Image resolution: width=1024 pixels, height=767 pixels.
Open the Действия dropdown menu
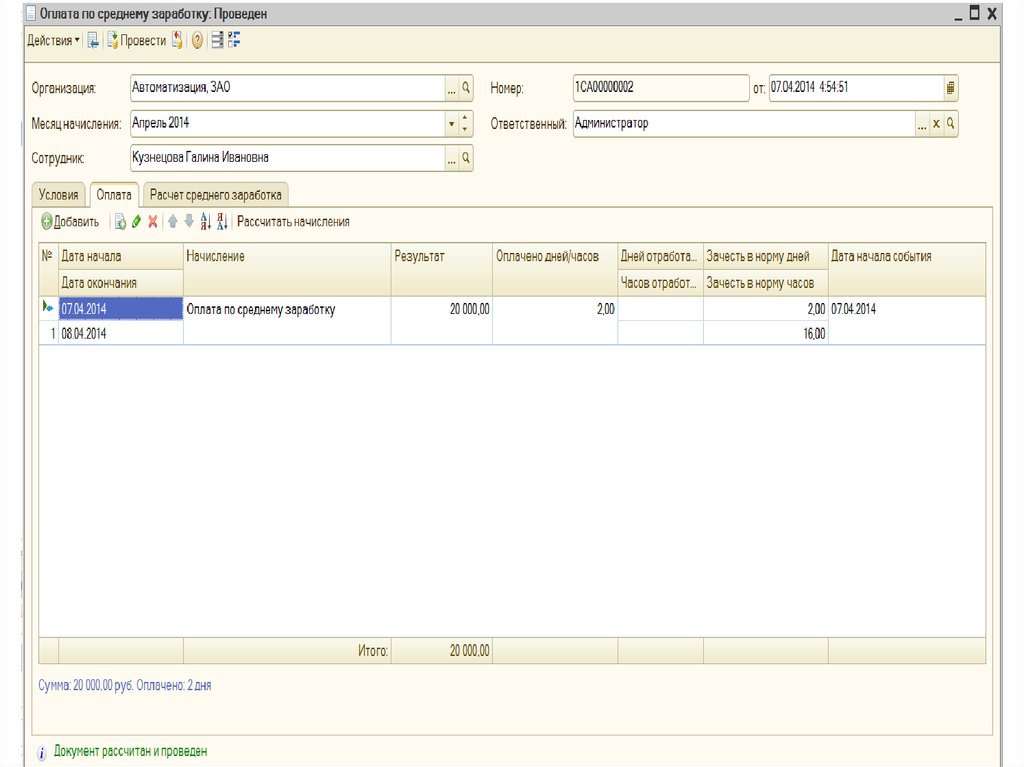(54, 41)
